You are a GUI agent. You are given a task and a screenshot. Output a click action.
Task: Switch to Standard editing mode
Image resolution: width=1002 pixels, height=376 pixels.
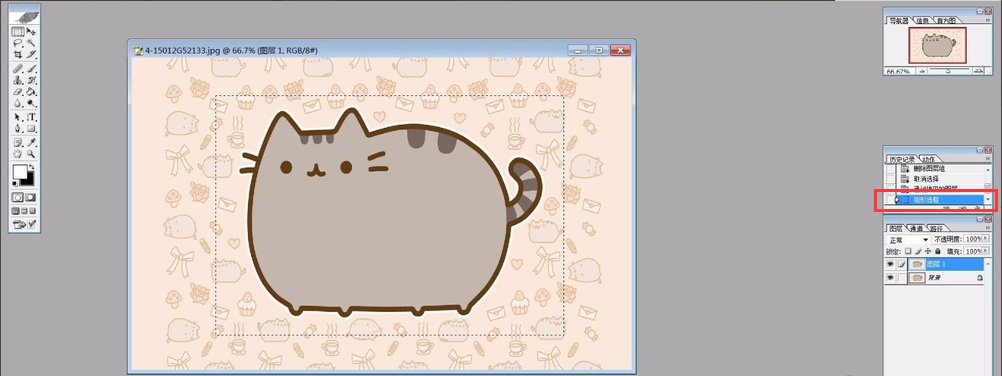[18, 198]
